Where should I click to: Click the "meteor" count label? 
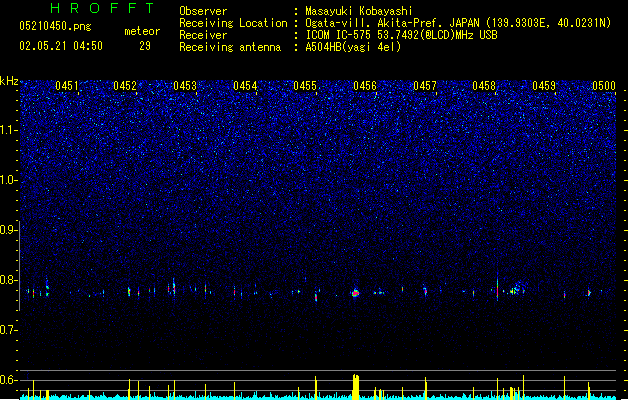pyautogui.click(x=142, y=31)
